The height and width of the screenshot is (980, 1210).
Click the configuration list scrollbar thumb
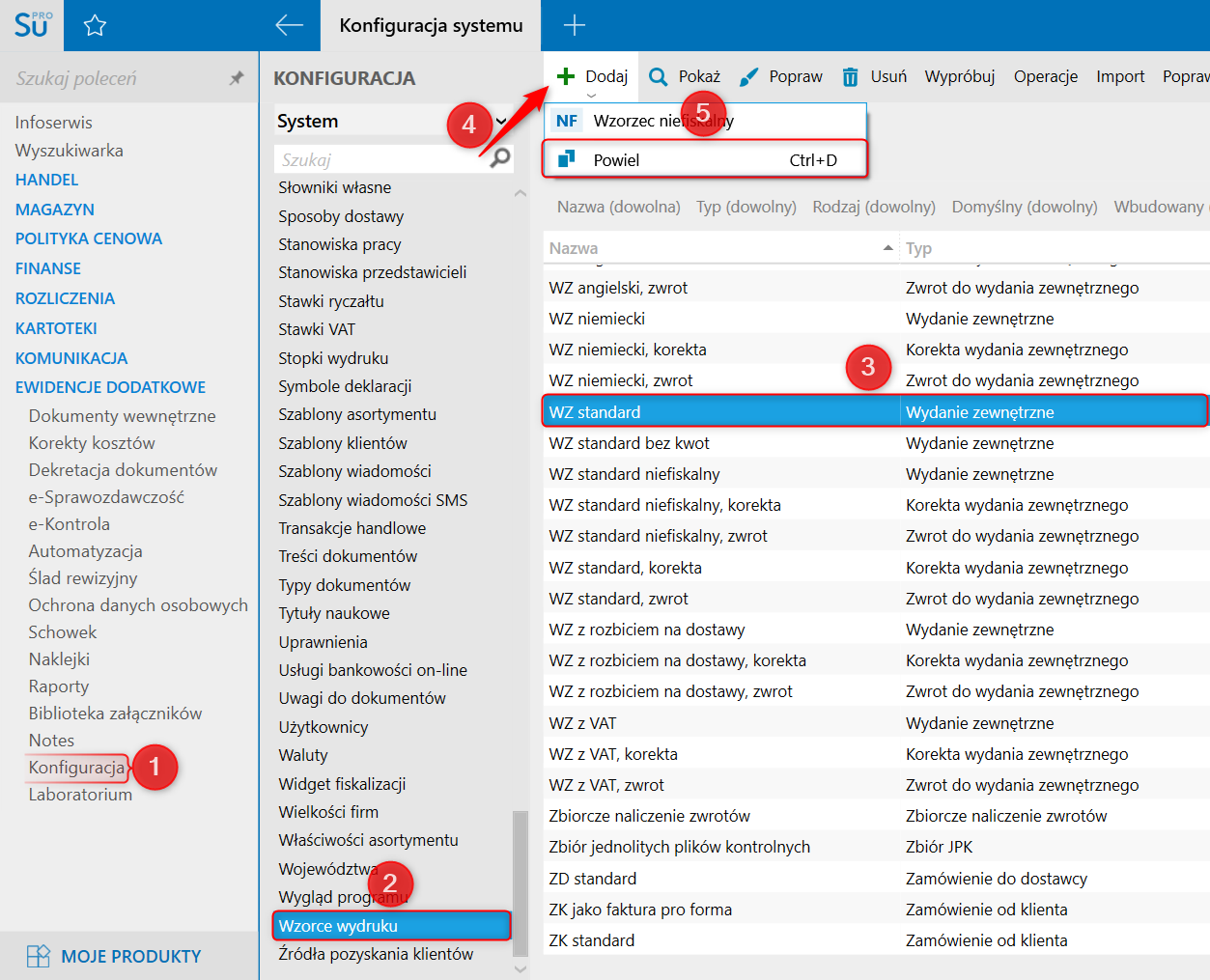coord(521,882)
